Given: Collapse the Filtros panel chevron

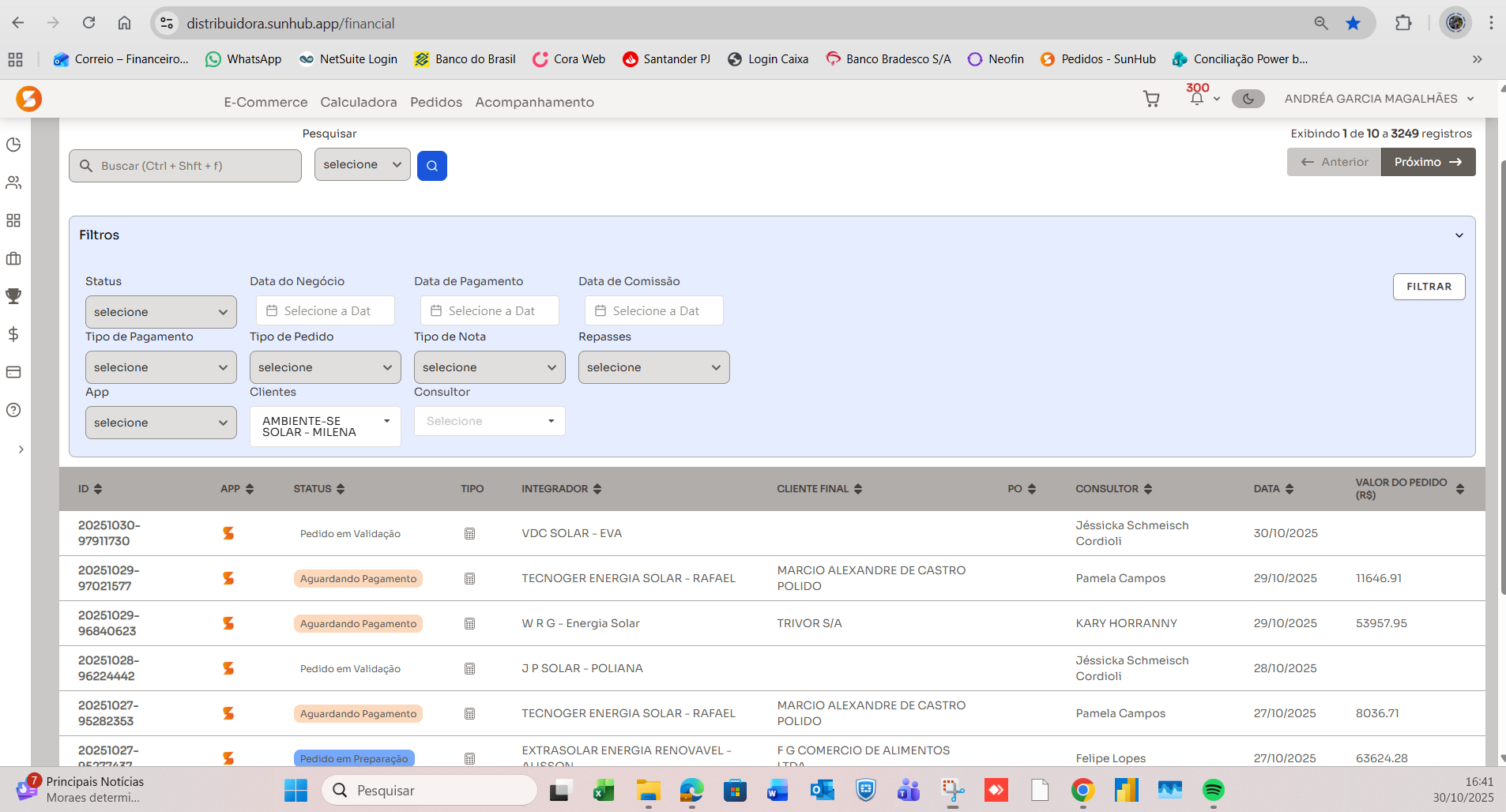Looking at the screenshot, I should [1459, 235].
